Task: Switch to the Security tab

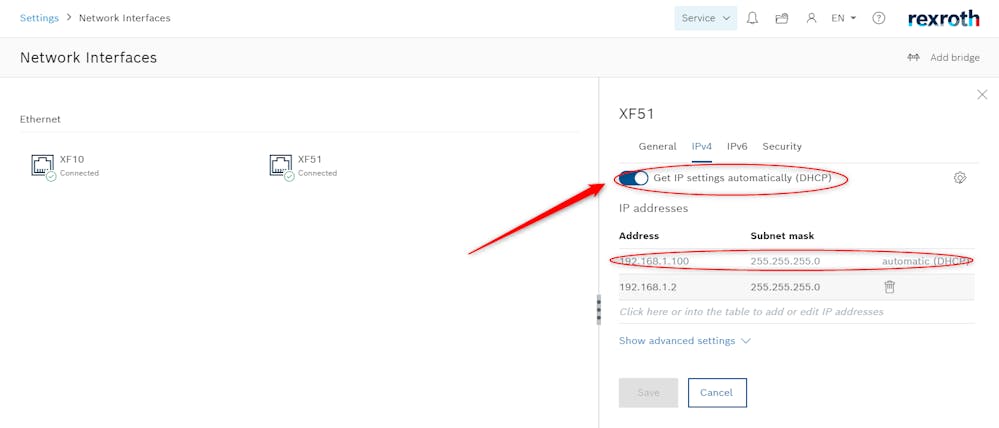Action: (782, 146)
